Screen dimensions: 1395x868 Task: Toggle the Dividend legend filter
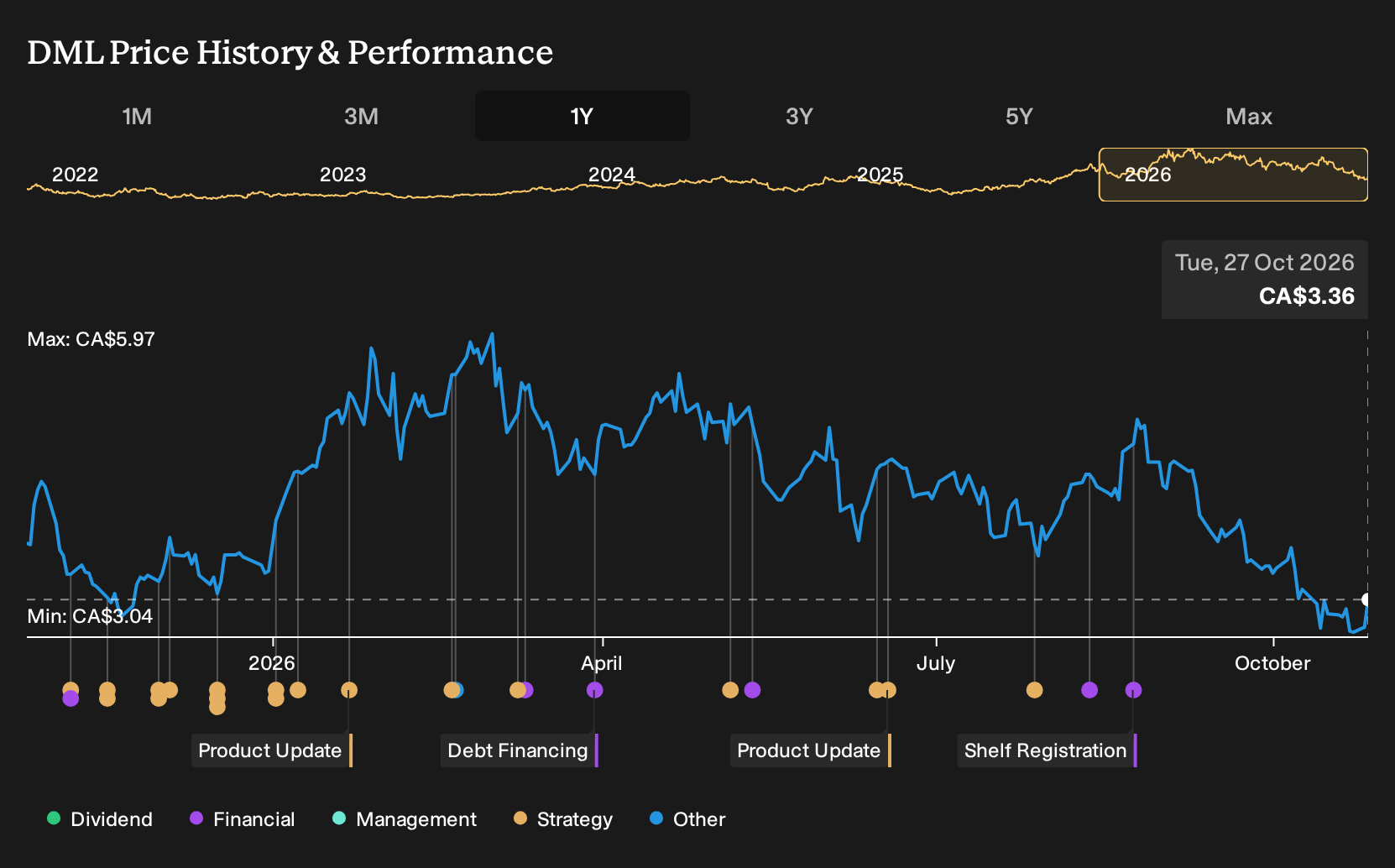pos(100,819)
